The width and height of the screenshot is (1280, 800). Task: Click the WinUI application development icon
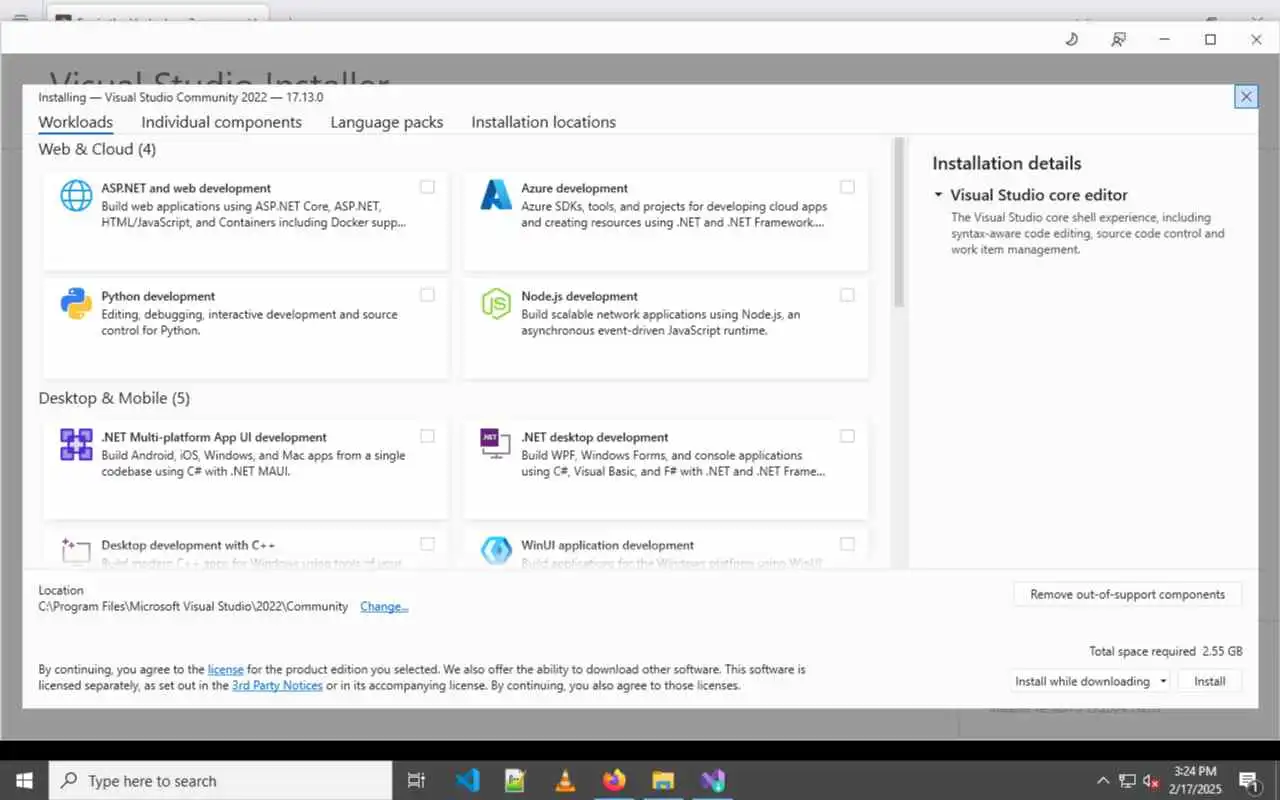point(496,550)
